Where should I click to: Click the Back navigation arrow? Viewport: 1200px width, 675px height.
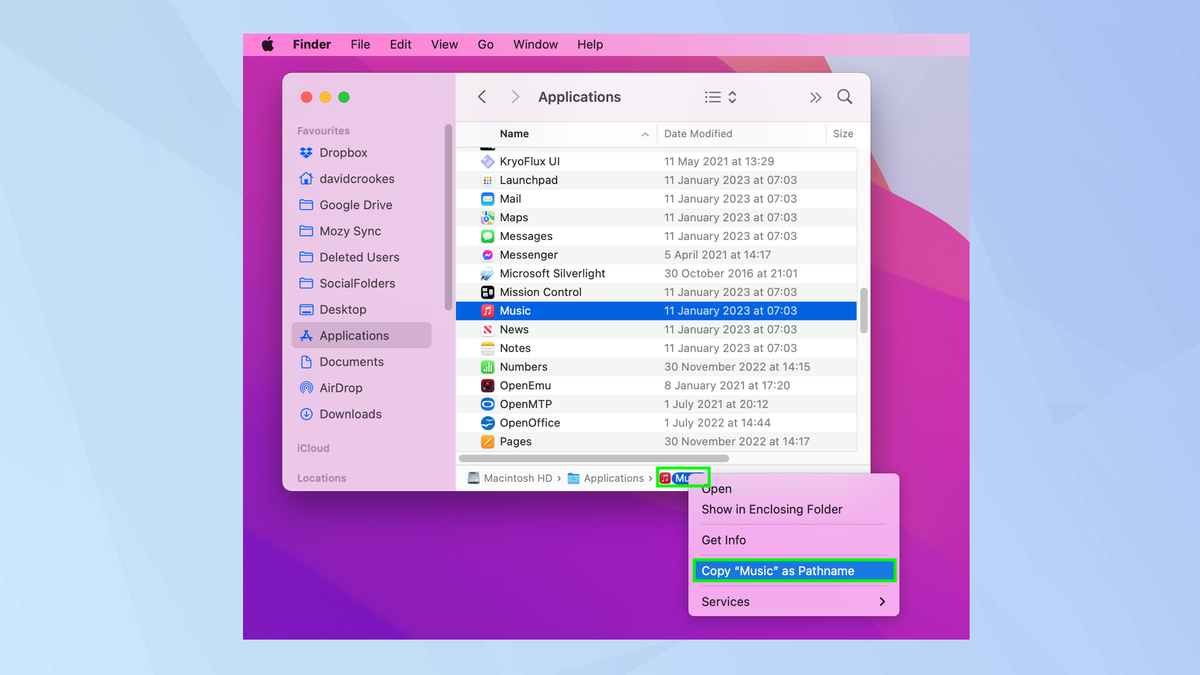click(481, 96)
